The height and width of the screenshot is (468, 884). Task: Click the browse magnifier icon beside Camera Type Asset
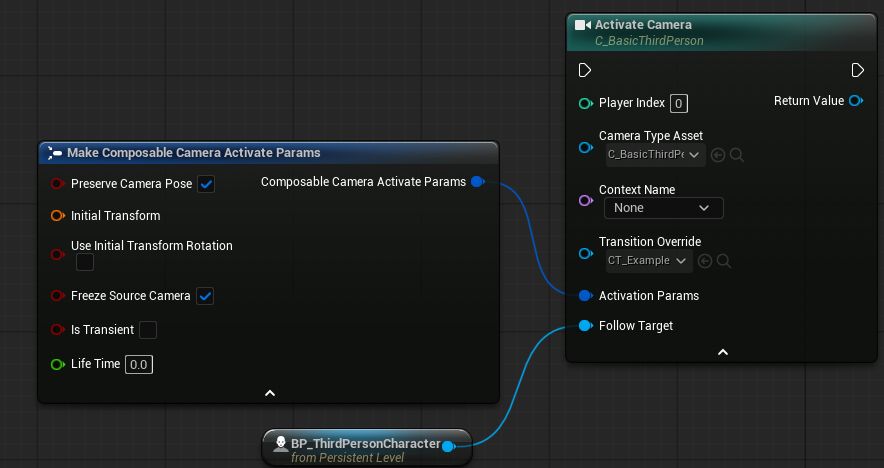pyautogui.click(x=737, y=154)
